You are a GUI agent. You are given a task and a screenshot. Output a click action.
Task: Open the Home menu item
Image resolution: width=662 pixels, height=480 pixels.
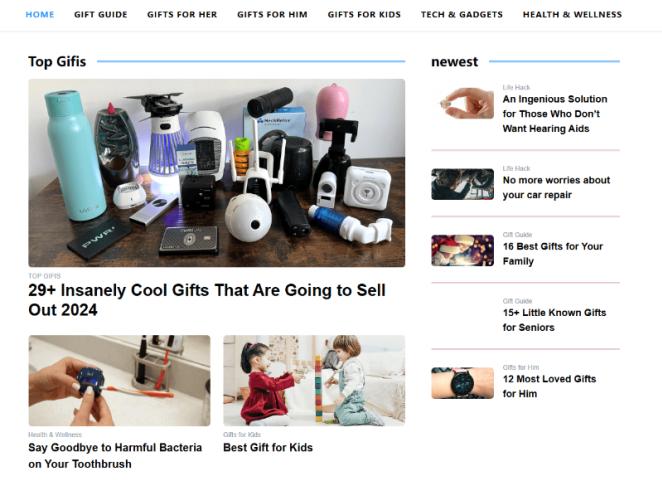coord(40,14)
